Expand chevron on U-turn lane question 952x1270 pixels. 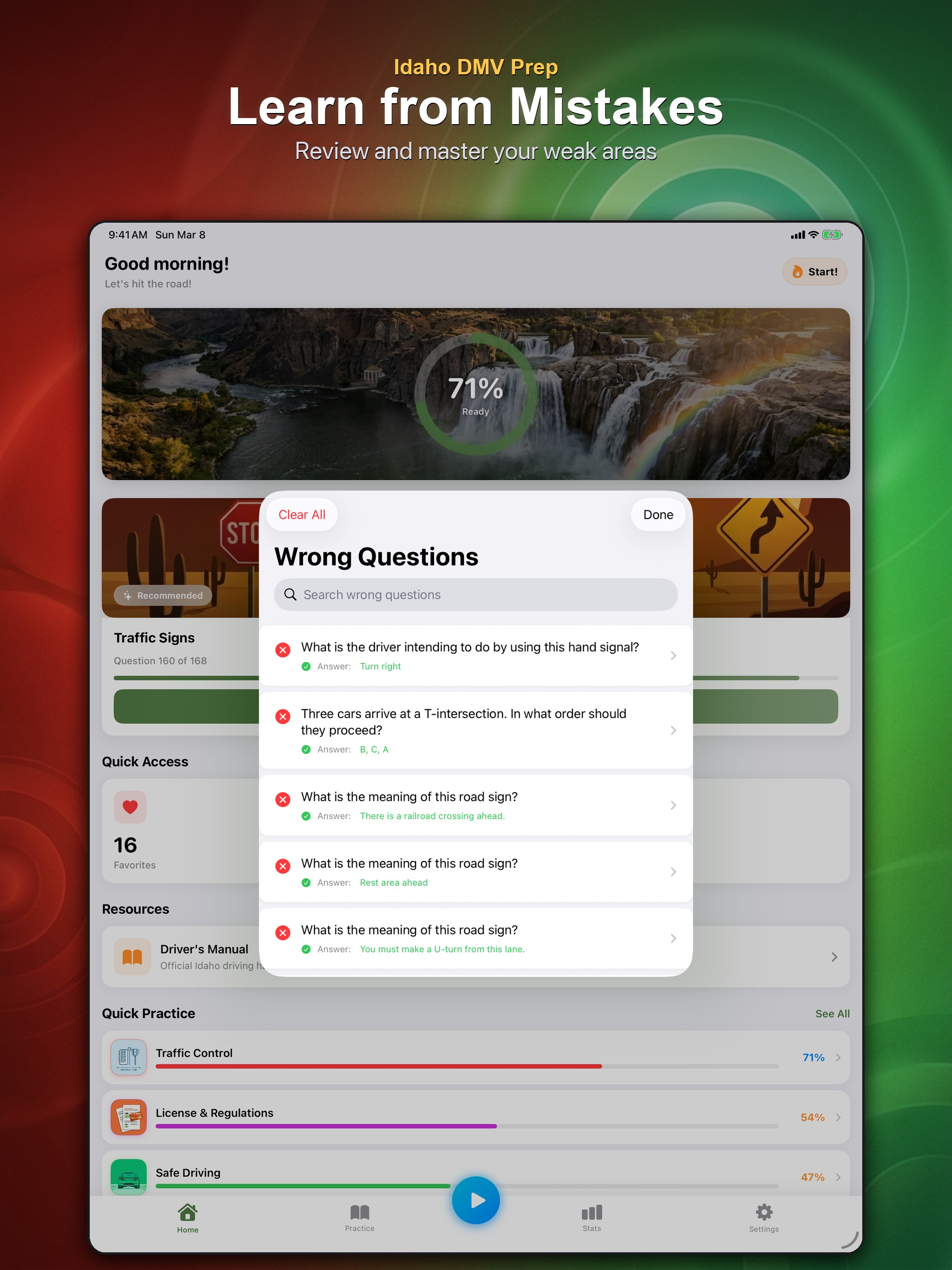[x=674, y=938]
